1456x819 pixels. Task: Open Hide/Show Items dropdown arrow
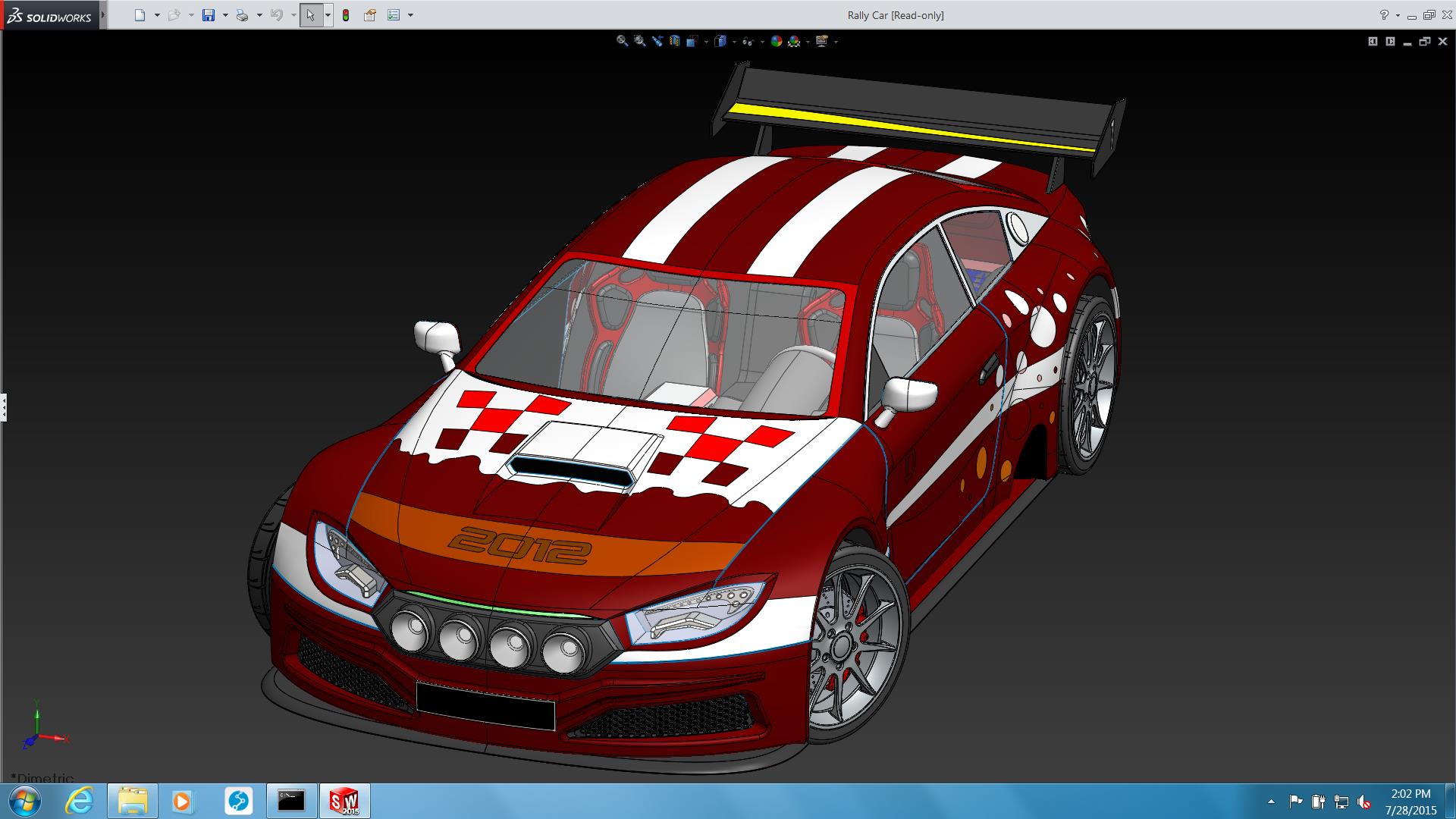coord(762,42)
